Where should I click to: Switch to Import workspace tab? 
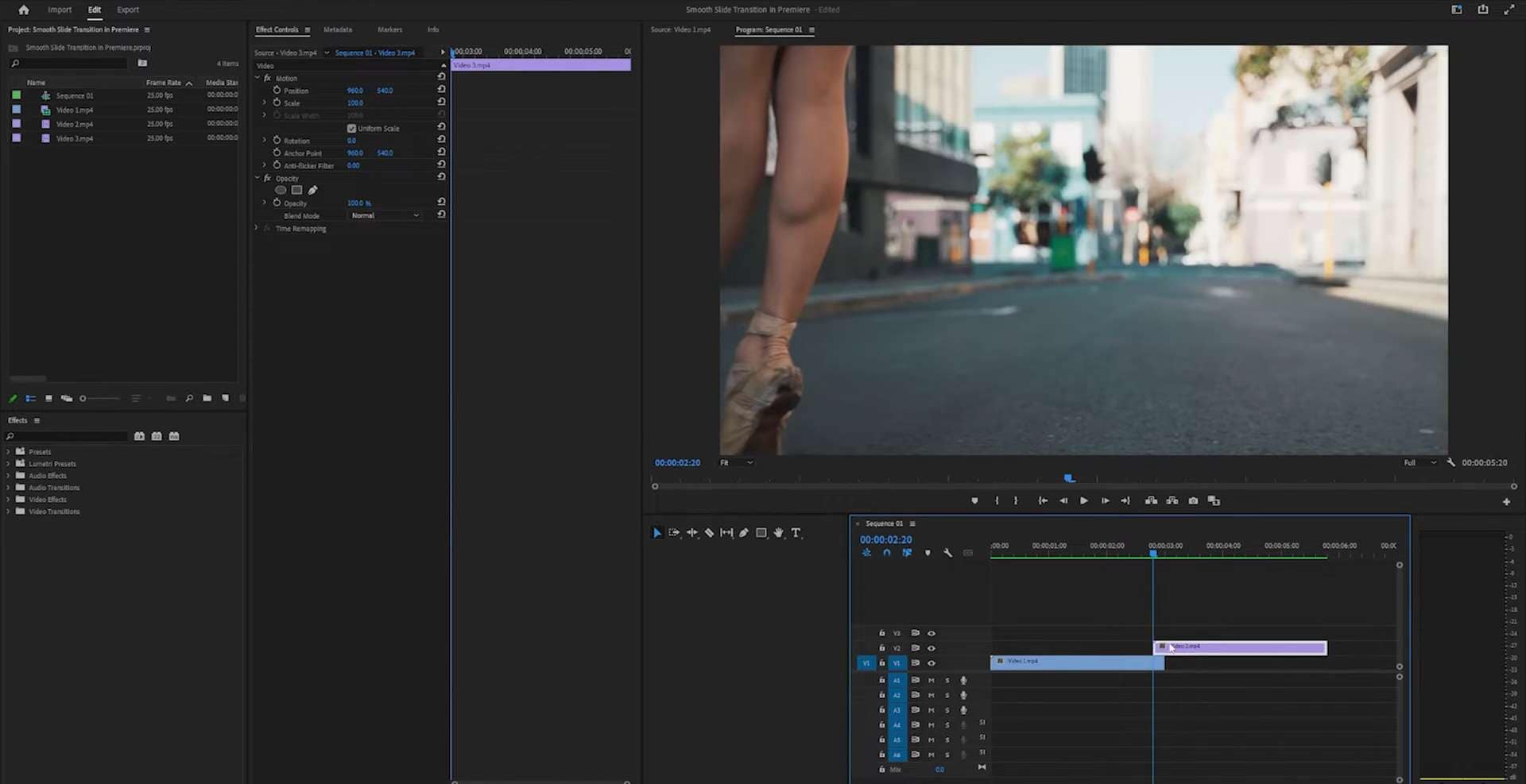pos(60,10)
